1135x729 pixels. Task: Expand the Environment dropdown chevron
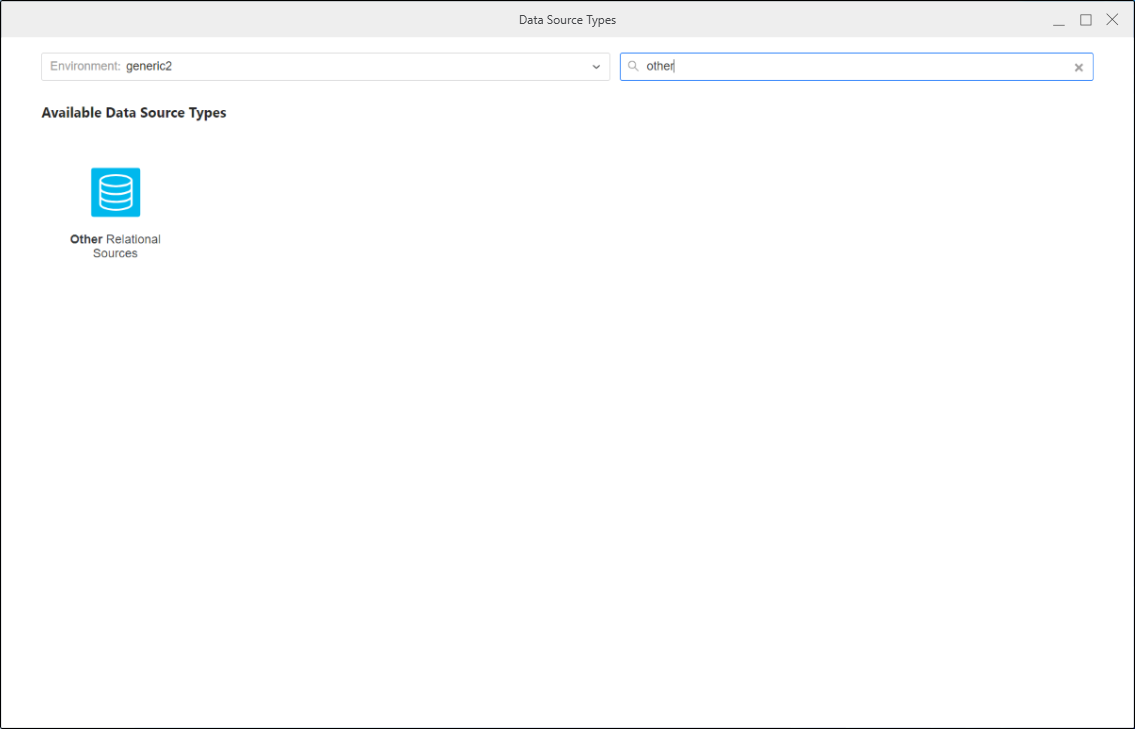pos(596,67)
